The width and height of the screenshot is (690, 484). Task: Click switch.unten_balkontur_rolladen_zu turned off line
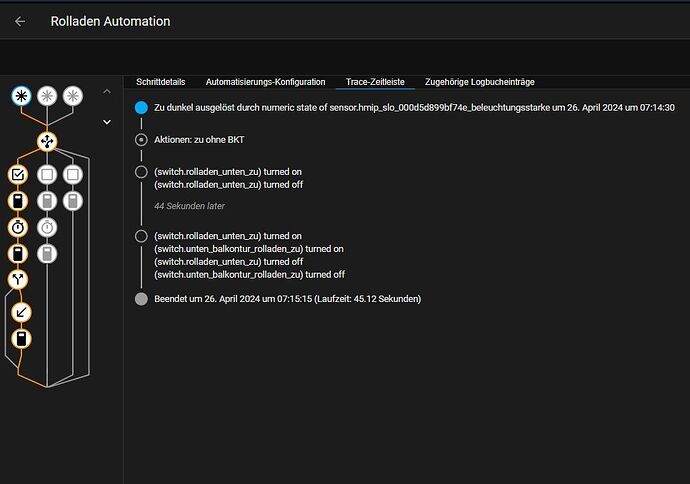[250, 275]
